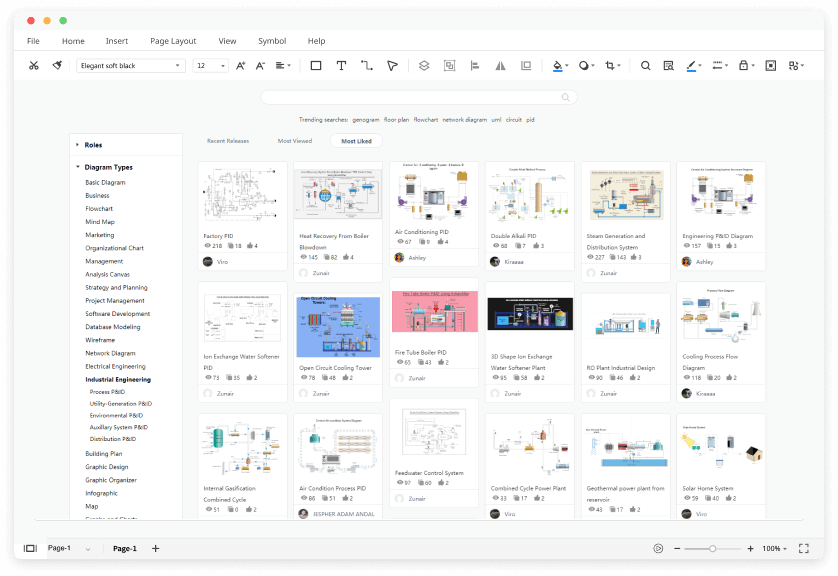Image resolution: width=838 pixels, height=576 pixels.
Task: Click the zoom slider handle
Action: click(x=712, y=549)
